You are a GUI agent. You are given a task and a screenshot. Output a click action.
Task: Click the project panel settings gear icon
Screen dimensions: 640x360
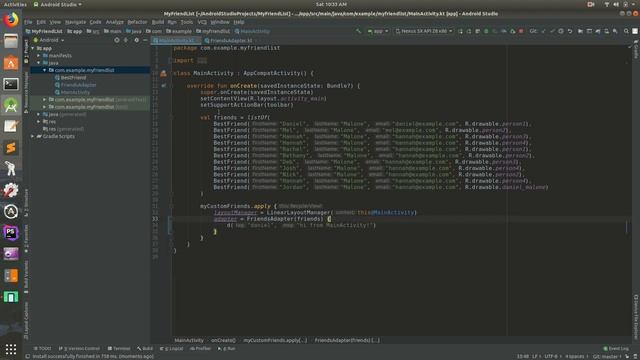pyautogui.click(x=136, y=40)
